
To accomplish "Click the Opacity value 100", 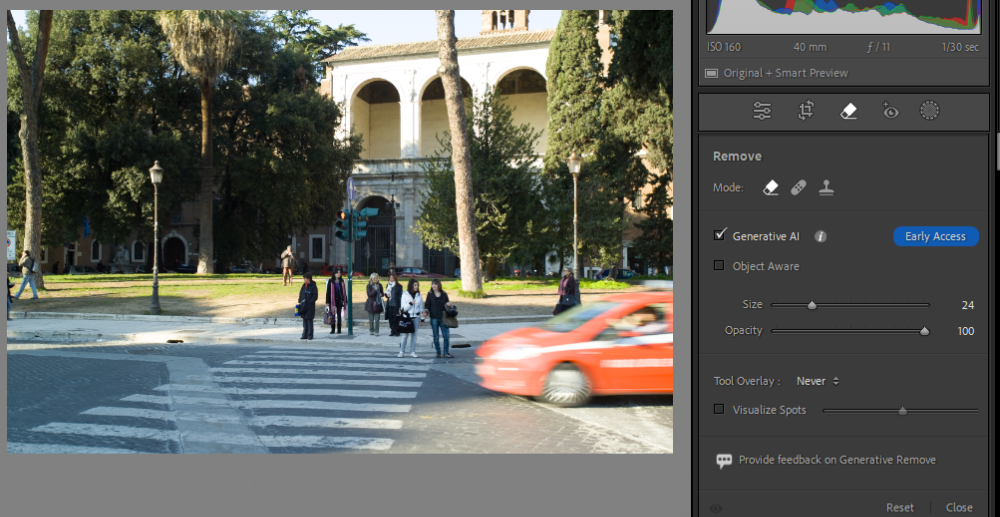I will (x=966, y=331).
